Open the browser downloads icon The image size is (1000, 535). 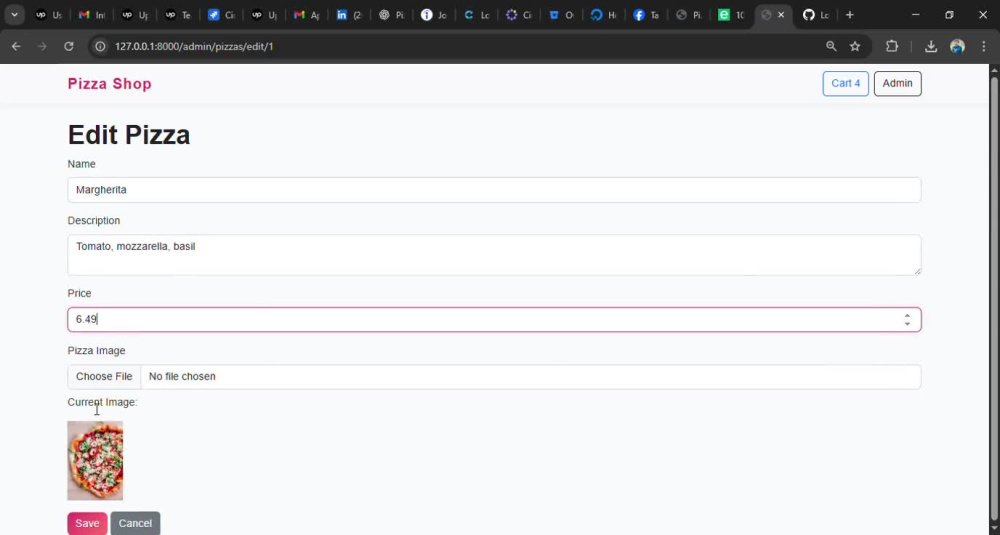click(x=931, y=47)
